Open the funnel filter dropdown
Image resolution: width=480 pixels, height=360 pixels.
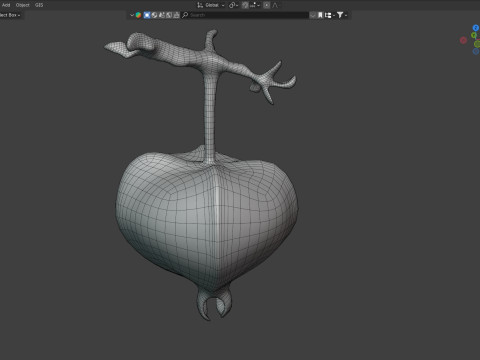(342, 15)
